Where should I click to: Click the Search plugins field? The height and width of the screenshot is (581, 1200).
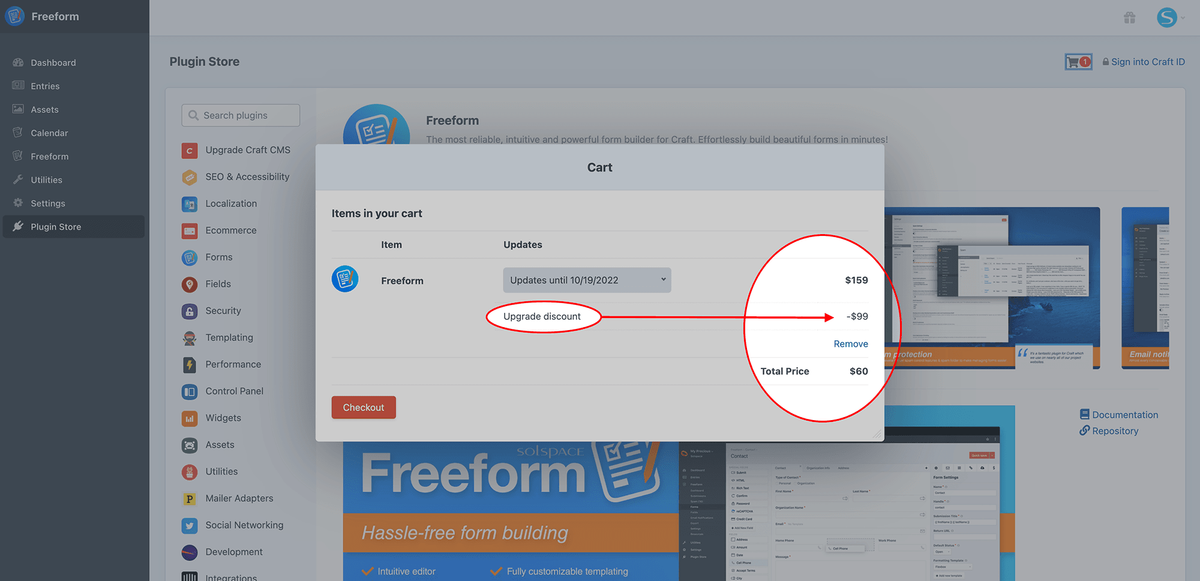click(240, 115)
